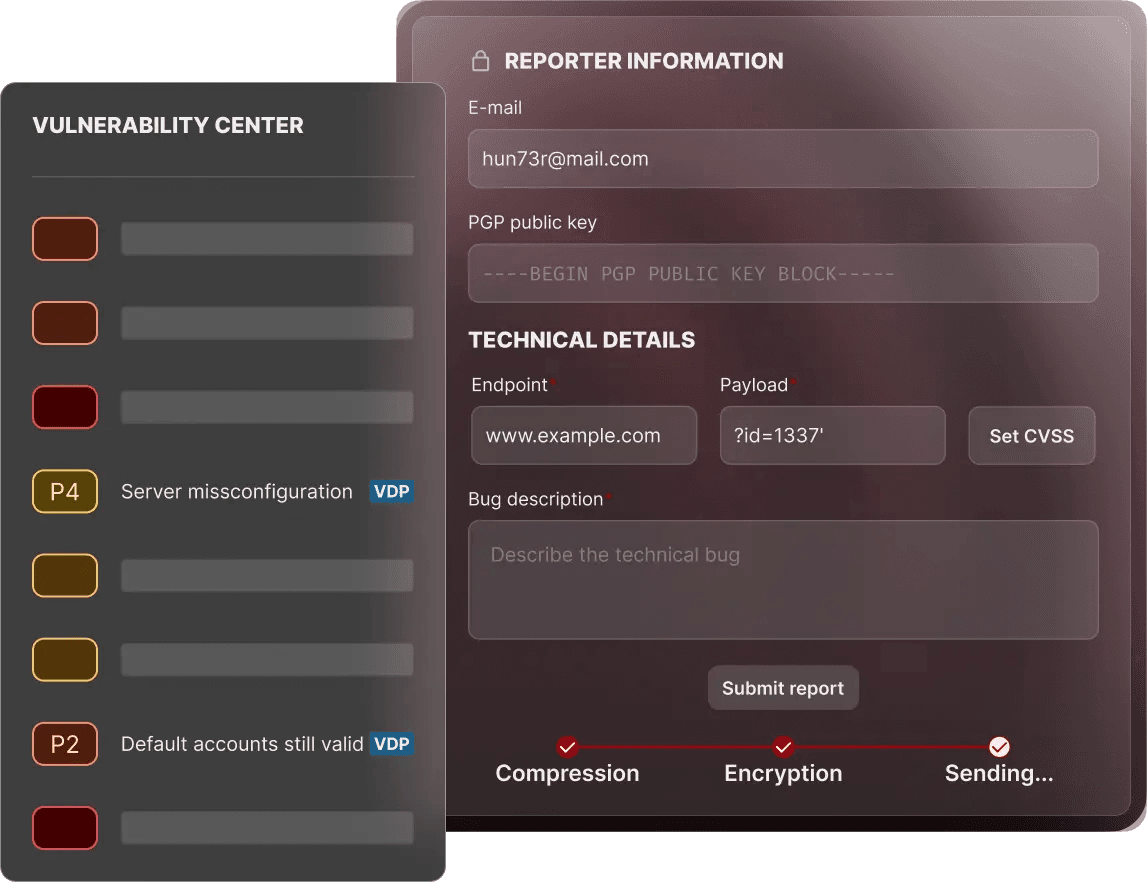
Task: Expand the Server missconfiguration entry
Action: coord(236,491)
